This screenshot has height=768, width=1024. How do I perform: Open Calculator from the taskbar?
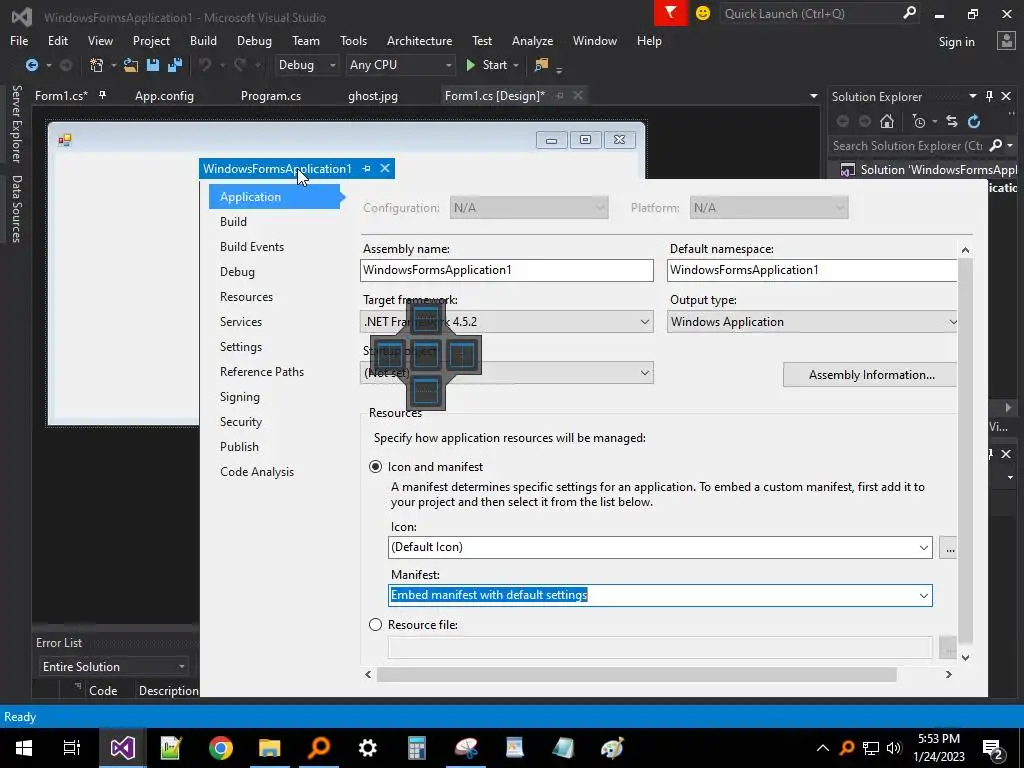click(417, 748)
